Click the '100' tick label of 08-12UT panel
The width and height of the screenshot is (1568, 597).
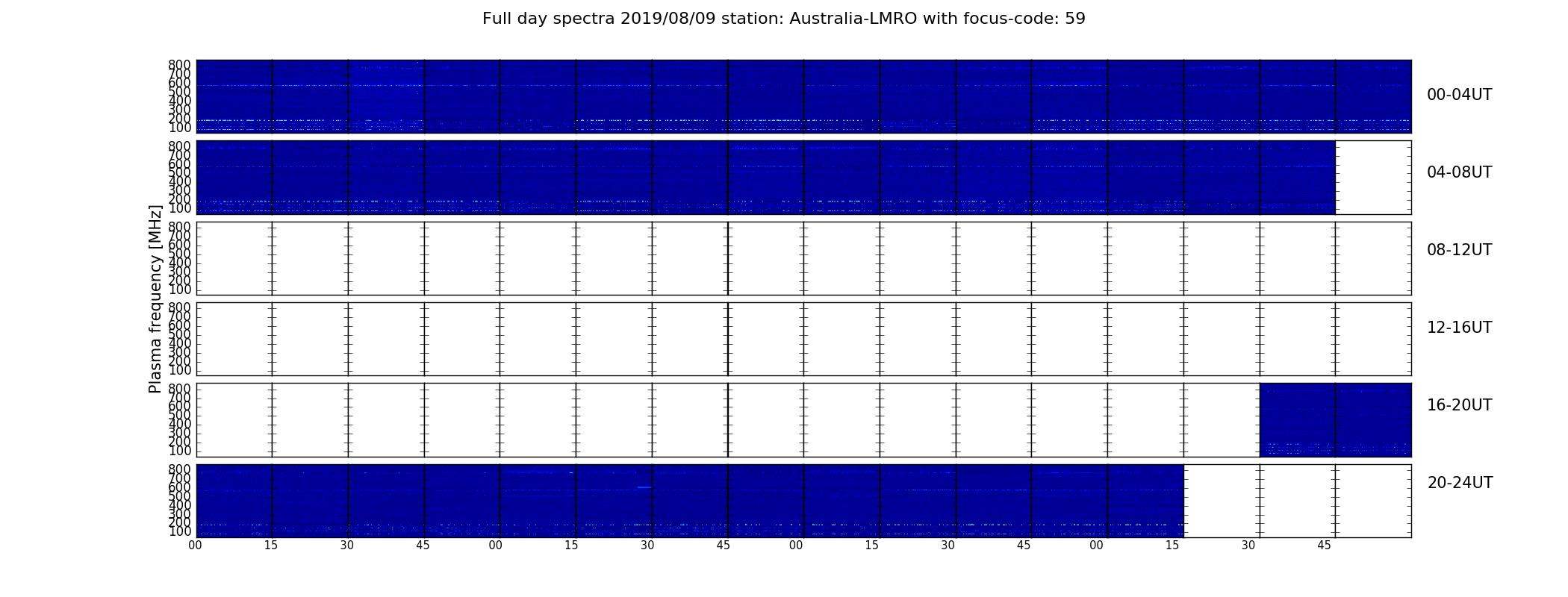click(x=179, y=290)
